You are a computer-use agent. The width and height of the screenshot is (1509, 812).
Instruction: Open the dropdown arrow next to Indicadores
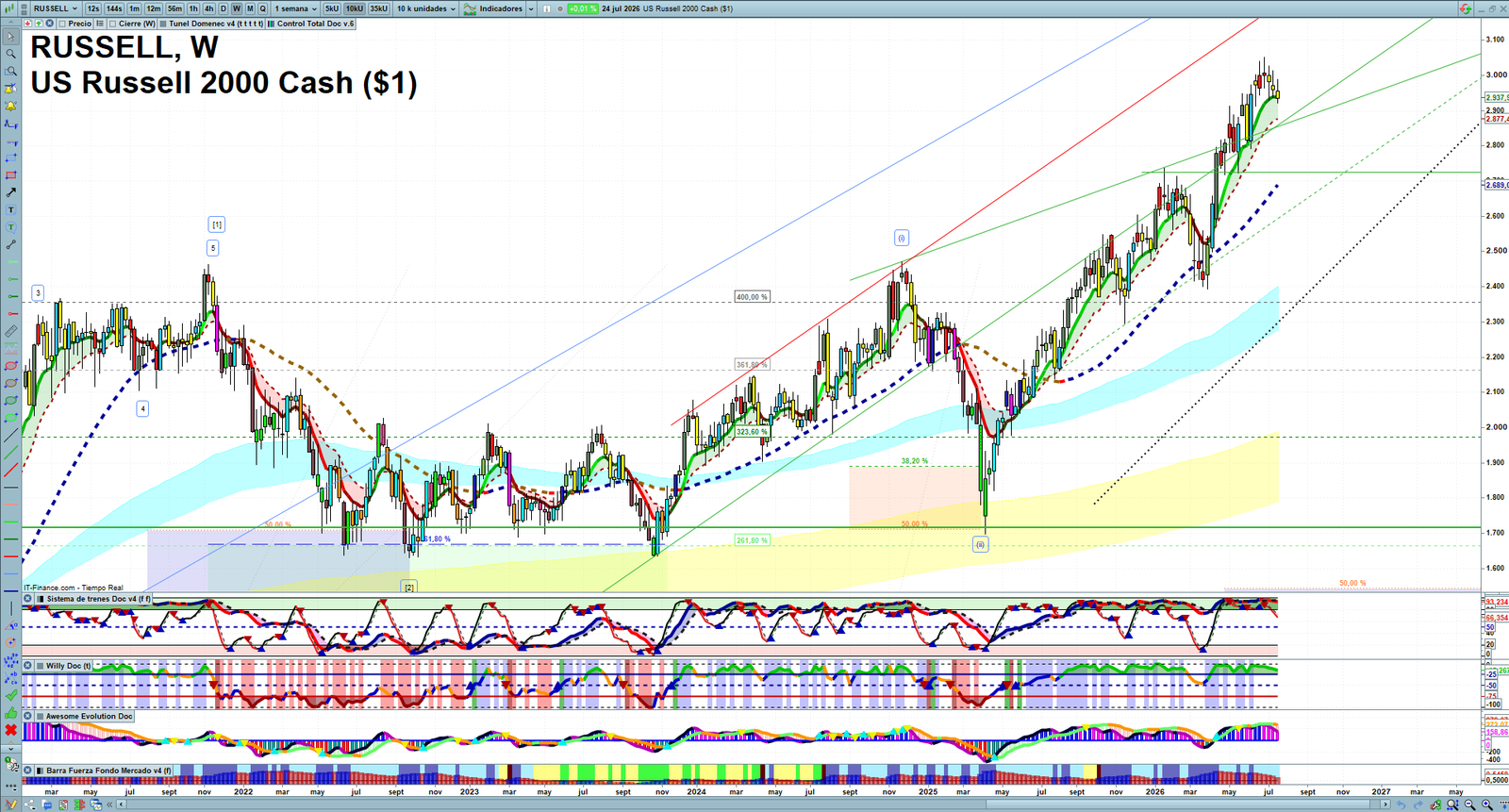coord(531,8)
